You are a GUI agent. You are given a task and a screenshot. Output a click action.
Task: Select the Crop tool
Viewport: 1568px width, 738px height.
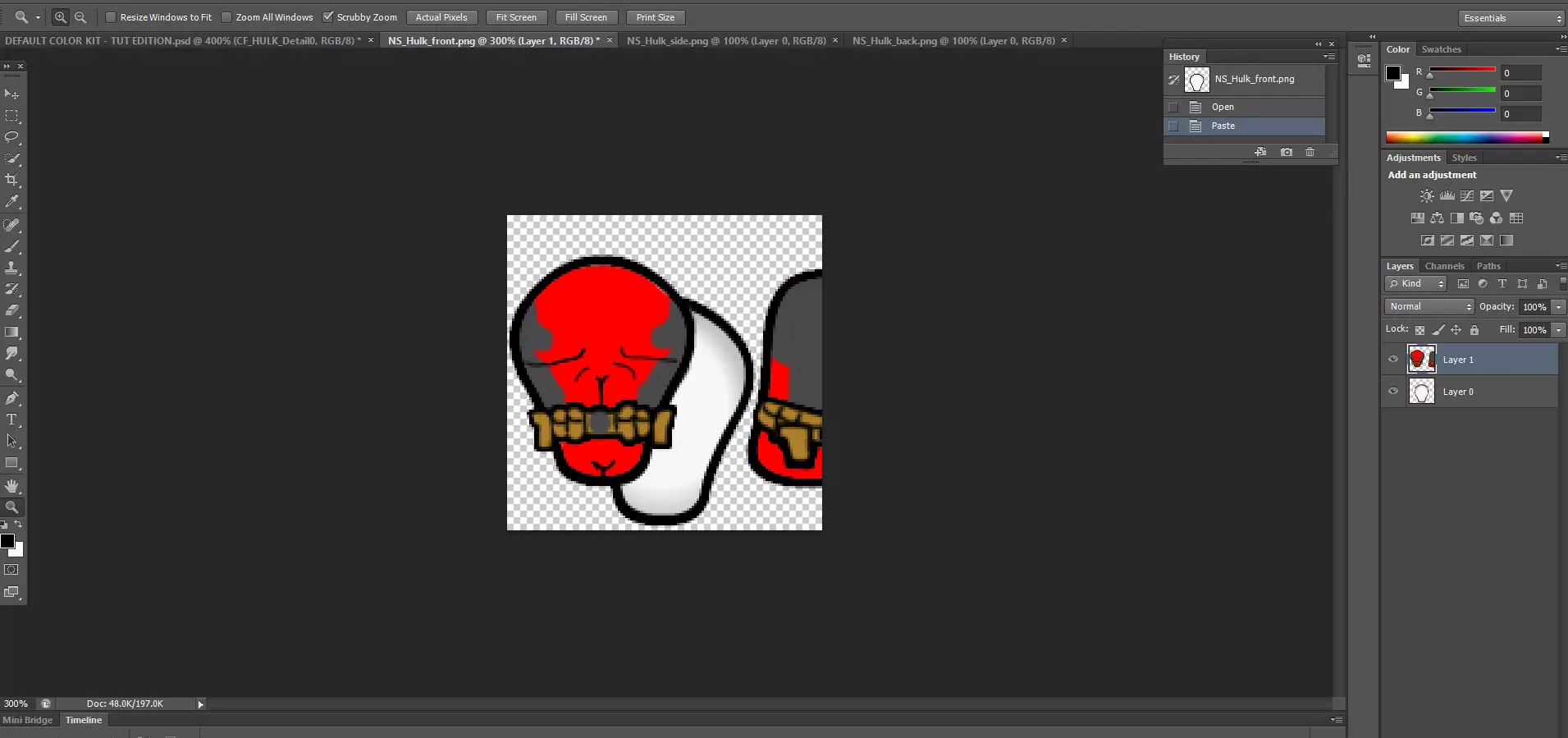click(x=11, y=180)
